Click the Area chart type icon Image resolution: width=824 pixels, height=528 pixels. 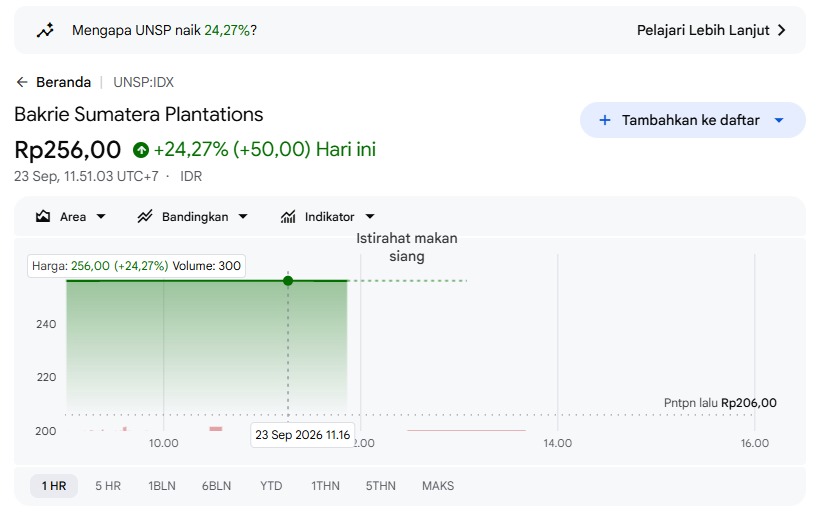(43, 216)
